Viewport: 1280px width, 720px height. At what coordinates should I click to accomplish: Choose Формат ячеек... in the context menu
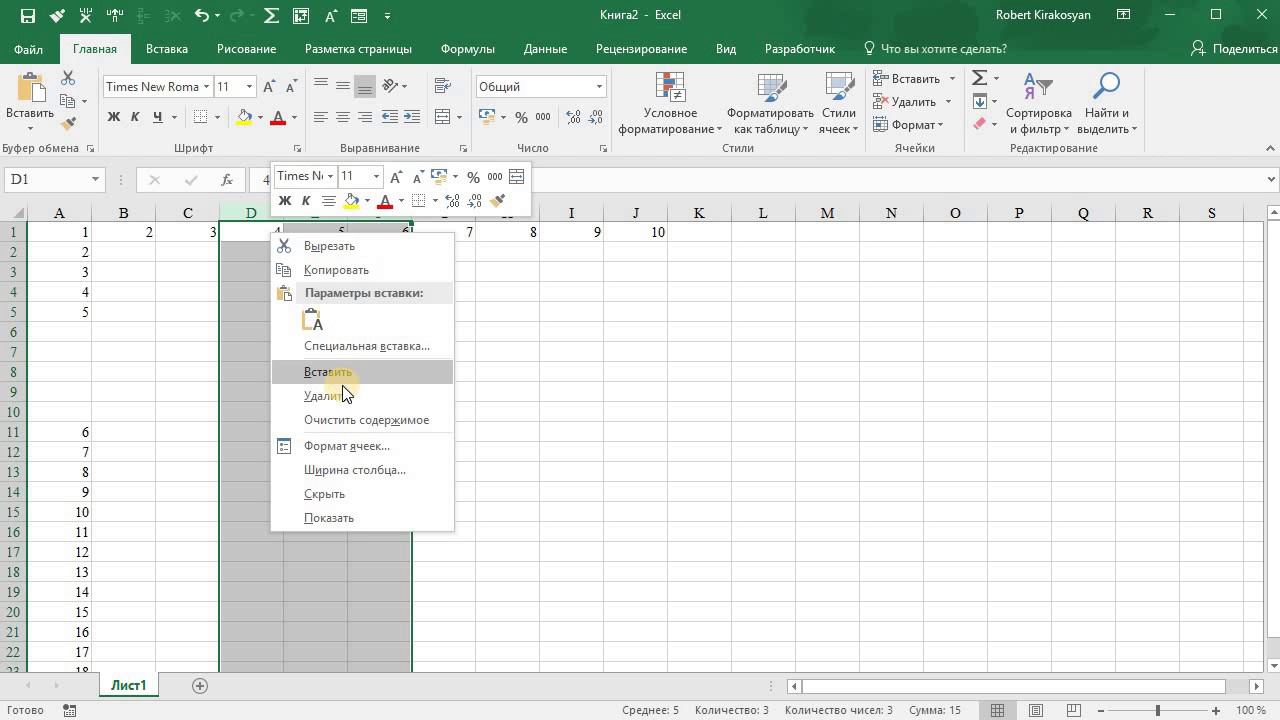click(x=362, y=446)
